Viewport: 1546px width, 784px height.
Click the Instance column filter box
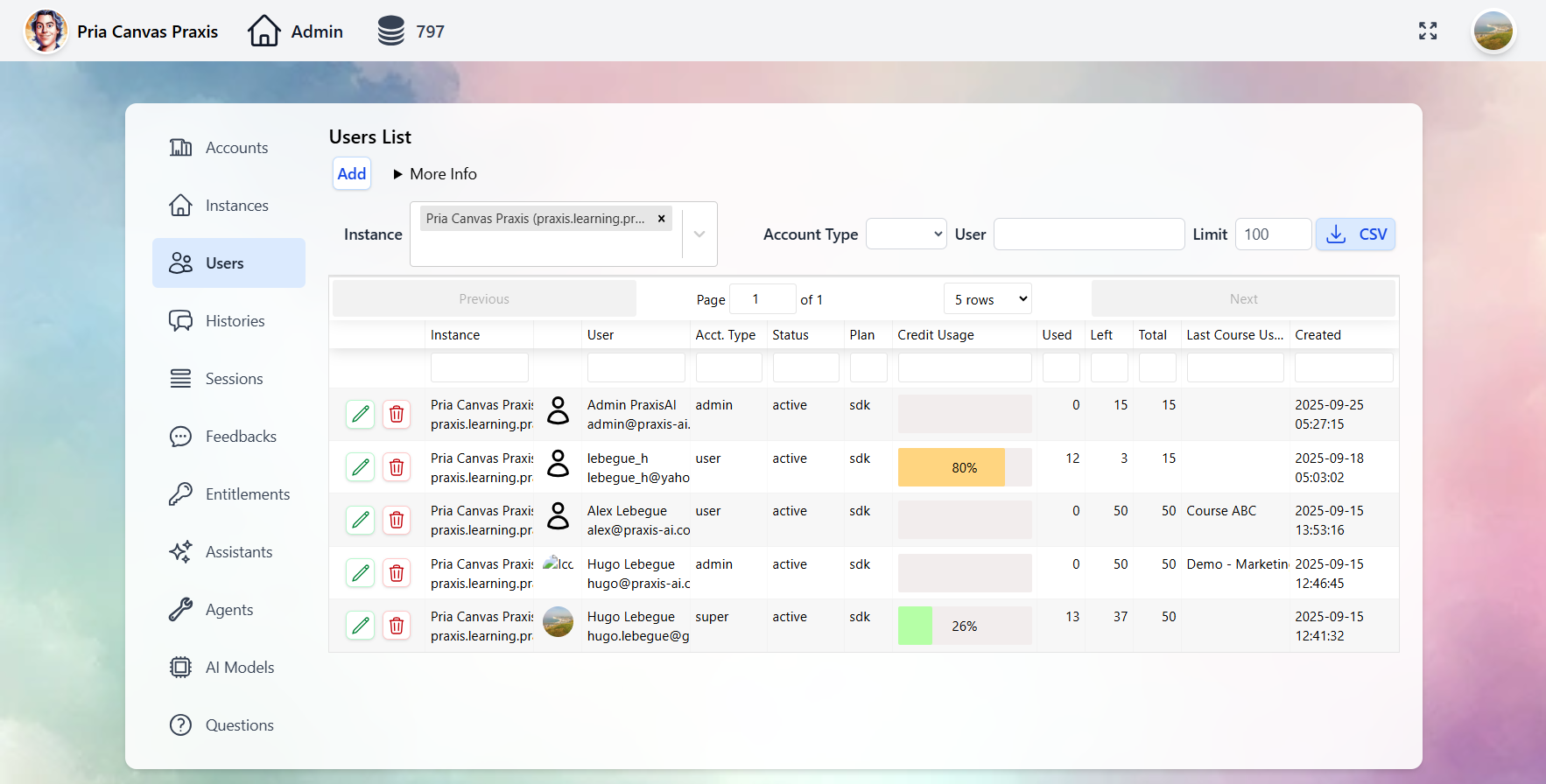(480, 367)
